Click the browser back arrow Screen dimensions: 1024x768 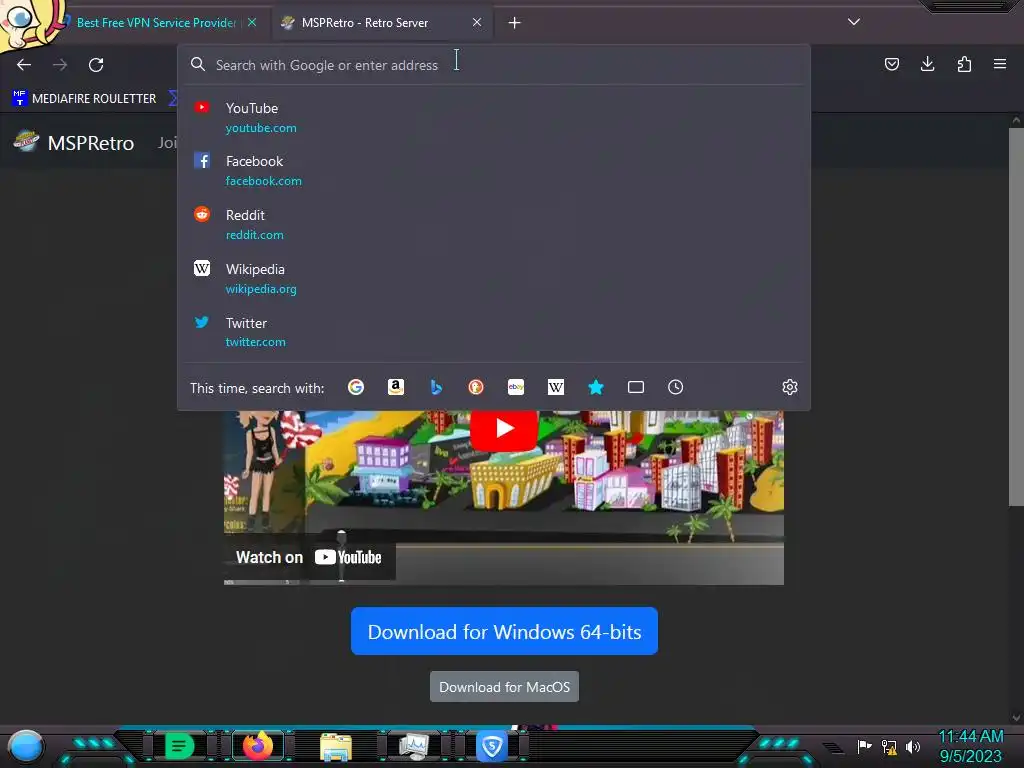pos(24,65)
